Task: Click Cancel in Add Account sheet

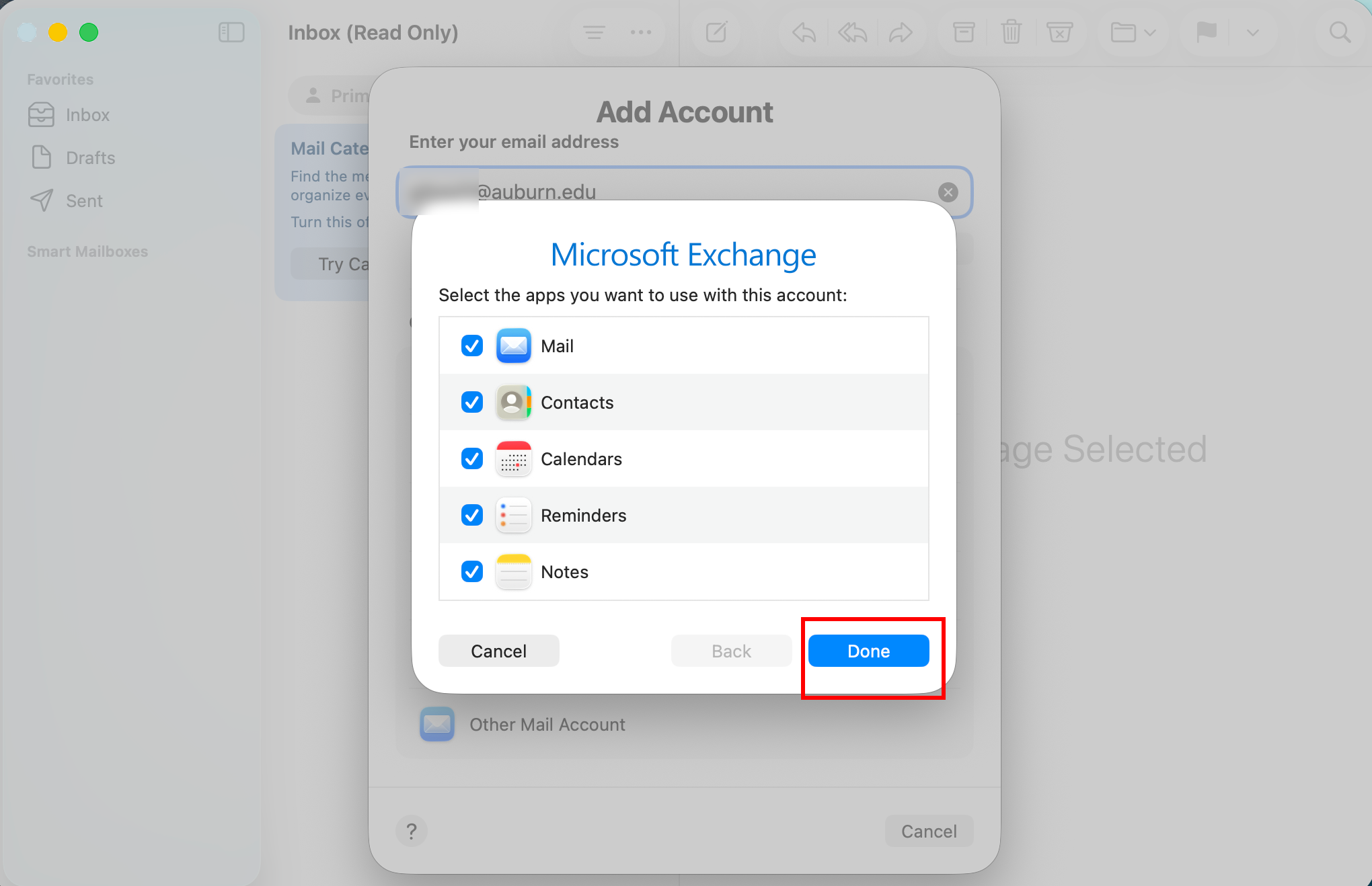Action: [929, 832]
